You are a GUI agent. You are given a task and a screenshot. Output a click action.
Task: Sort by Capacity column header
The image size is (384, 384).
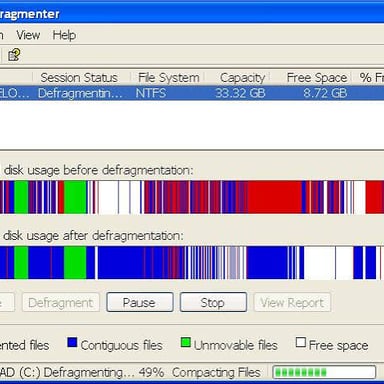(x=242, y=78)
